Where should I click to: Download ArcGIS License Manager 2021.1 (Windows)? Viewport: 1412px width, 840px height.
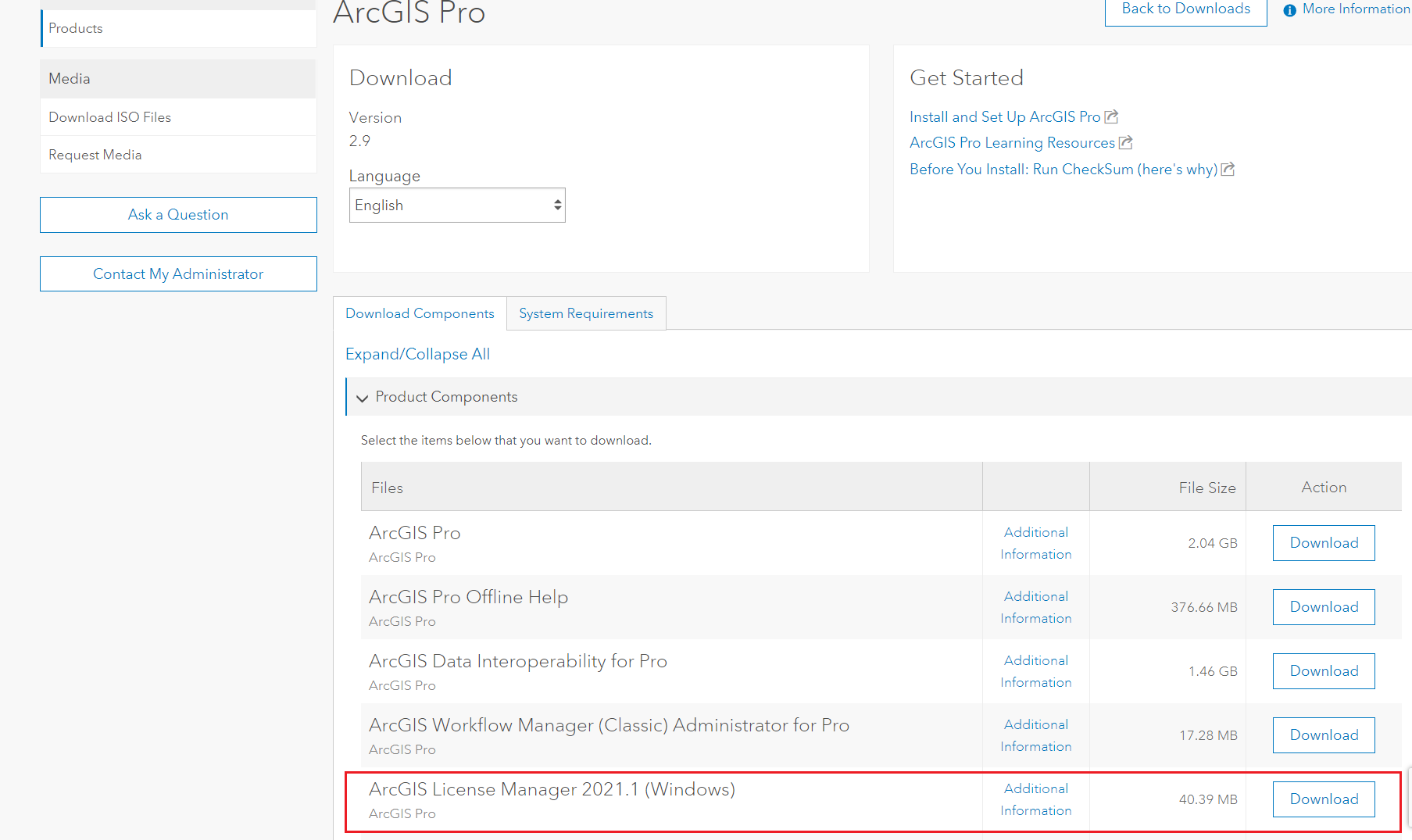coord(1324,799)
